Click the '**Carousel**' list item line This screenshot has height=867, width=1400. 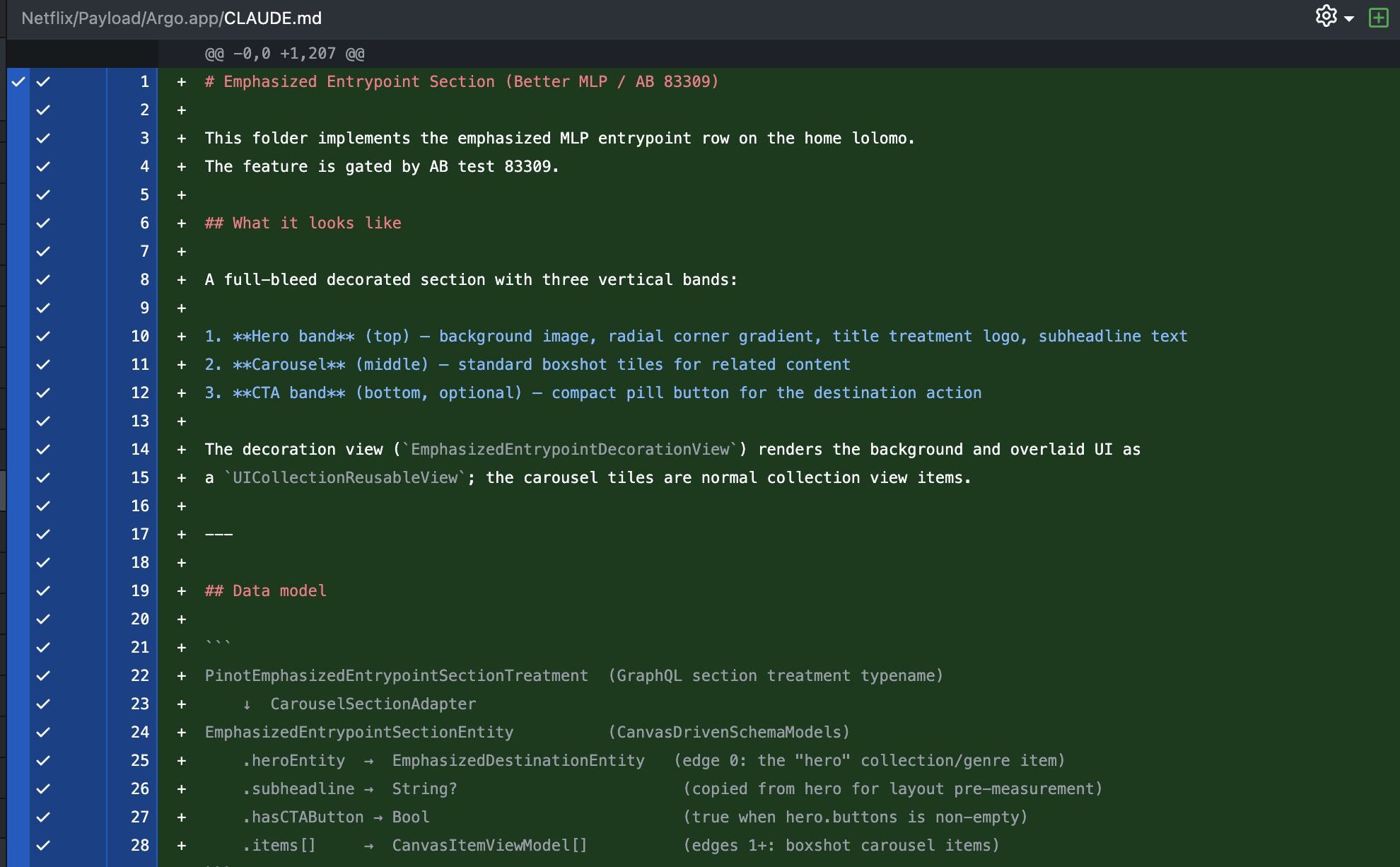point(527,364)
